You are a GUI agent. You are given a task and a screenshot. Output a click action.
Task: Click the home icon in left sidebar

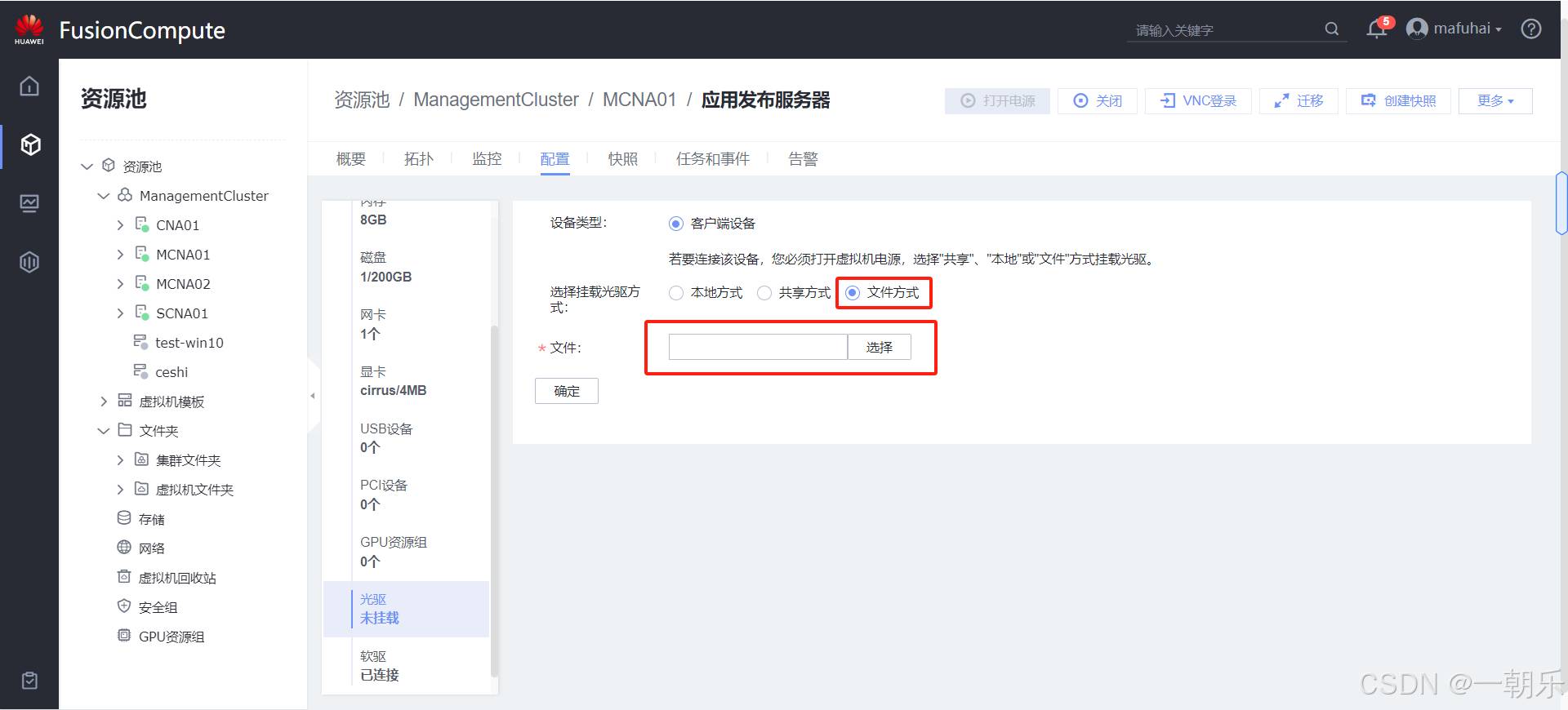(29, 86)
